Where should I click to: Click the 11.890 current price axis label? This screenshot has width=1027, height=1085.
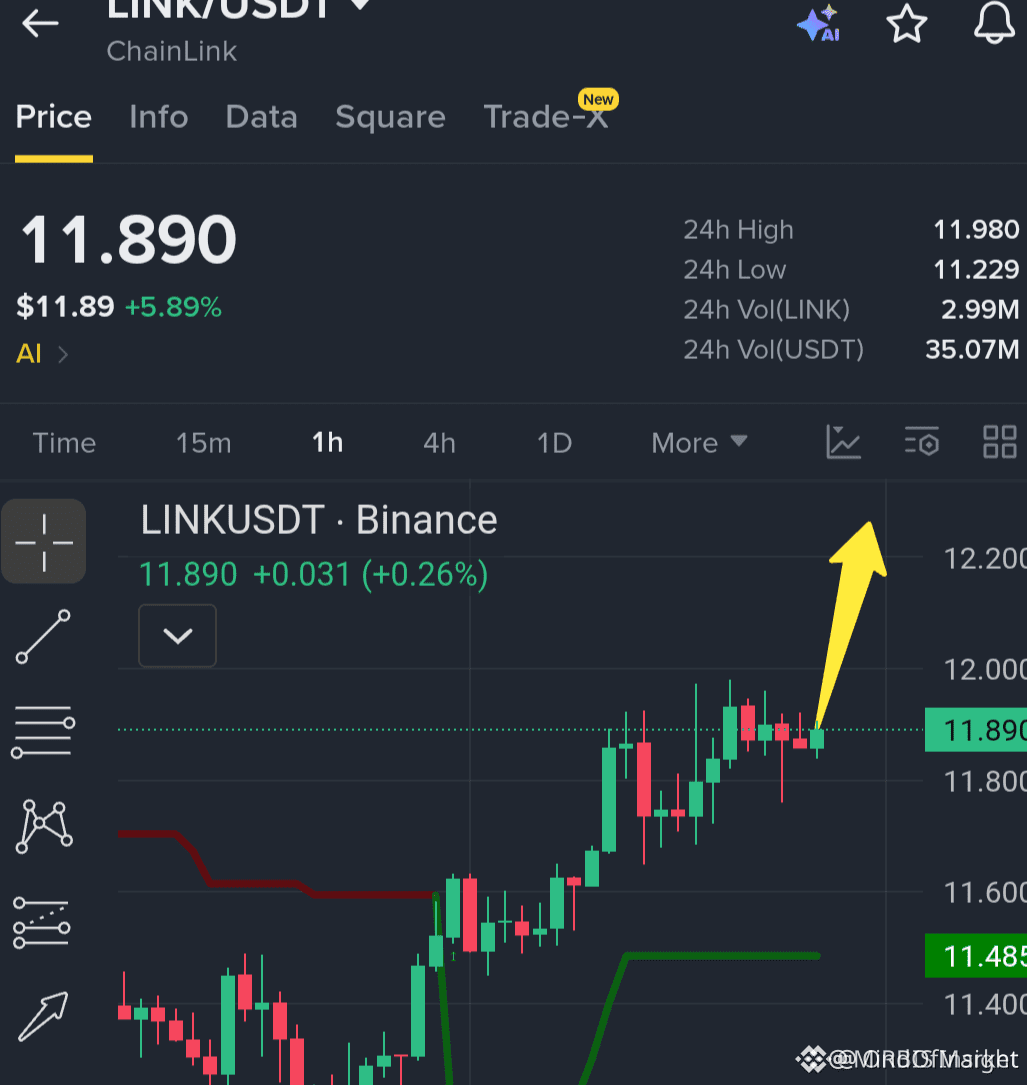(x=976, y=730)
